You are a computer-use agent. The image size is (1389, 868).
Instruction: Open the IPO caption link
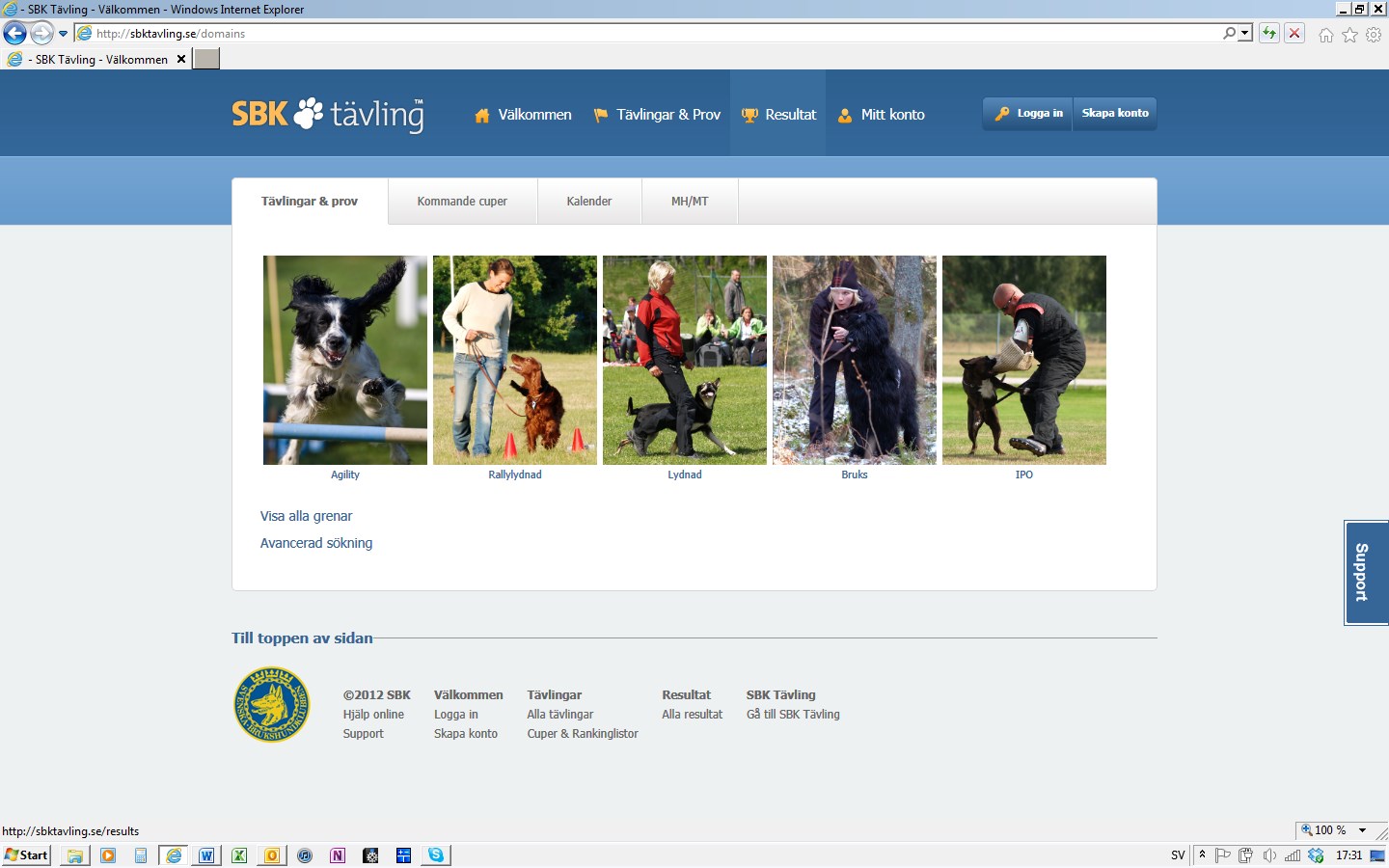pos(1024,475)
